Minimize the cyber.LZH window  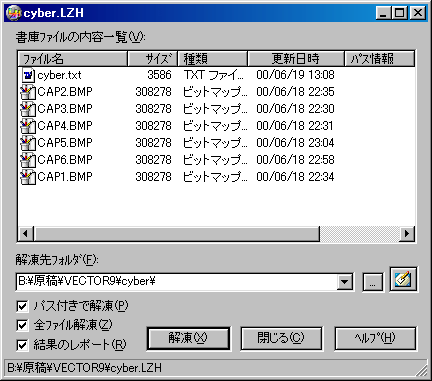(x=383, y=13)
